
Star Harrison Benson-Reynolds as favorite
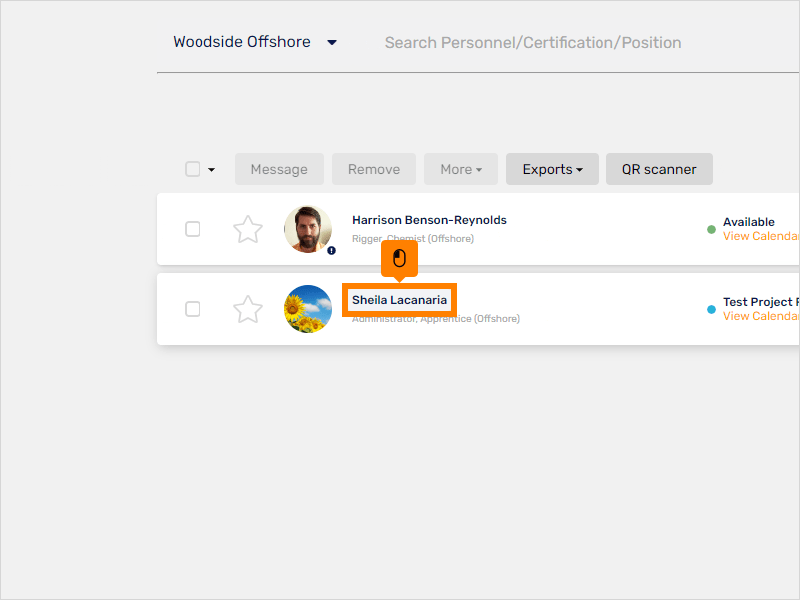tap(248, 229)
